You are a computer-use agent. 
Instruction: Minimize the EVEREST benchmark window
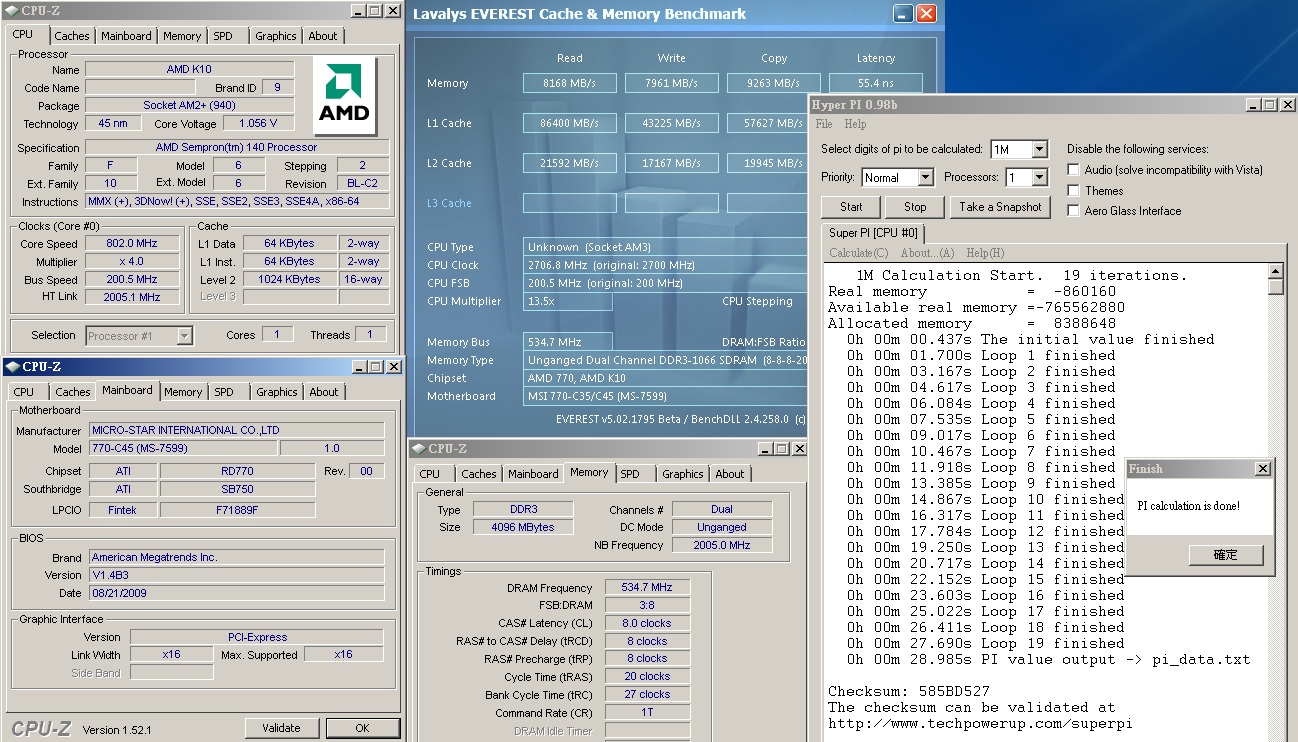point(903,14)
